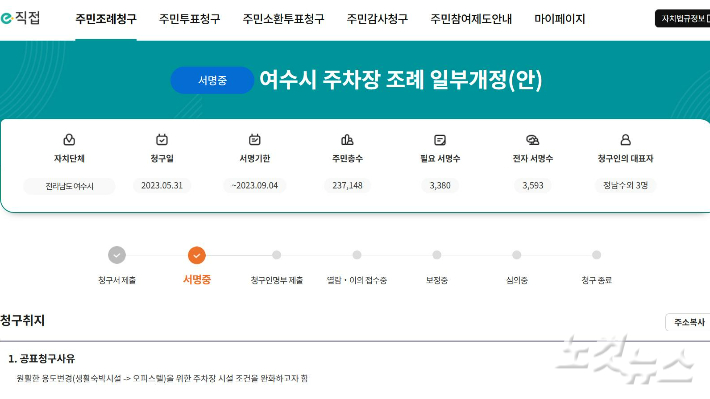Image resolution: width=710 pixels, height=399 pixels.
Task: Open the 주민참여제도안내 menu
Action: click(471, 19)
